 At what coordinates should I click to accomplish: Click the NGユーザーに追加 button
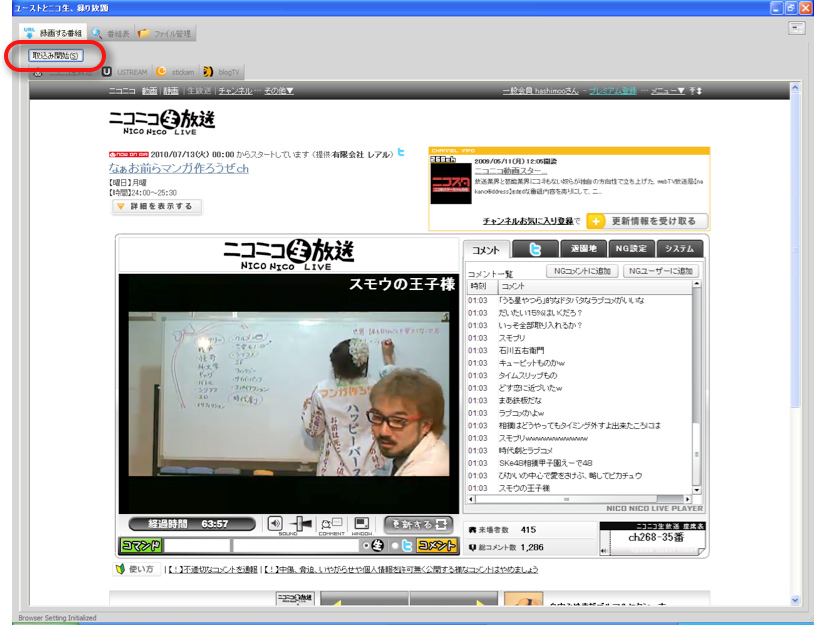pyautogui.click(x=661, y=271)
